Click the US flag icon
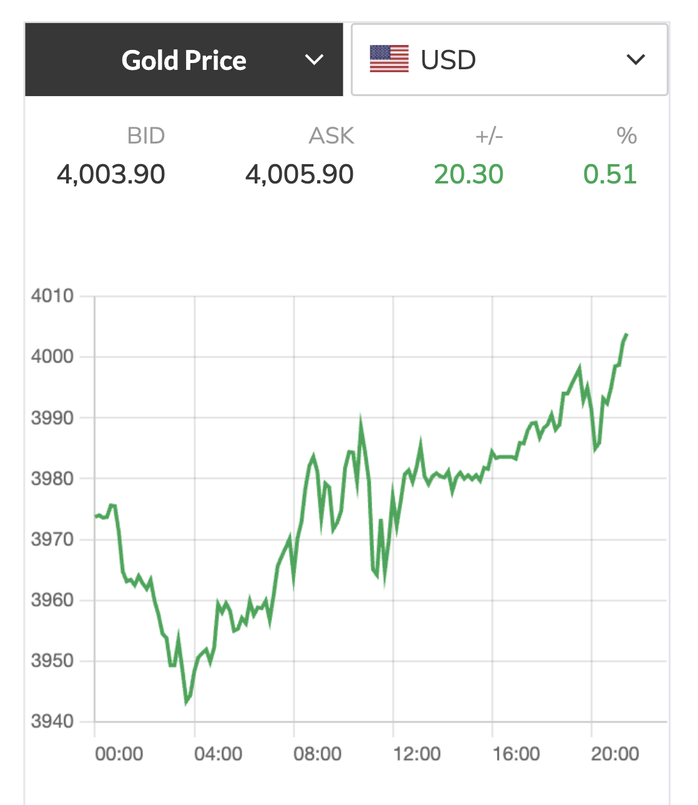The width and height of the screenshot is (698, 805). click(389, 60)
